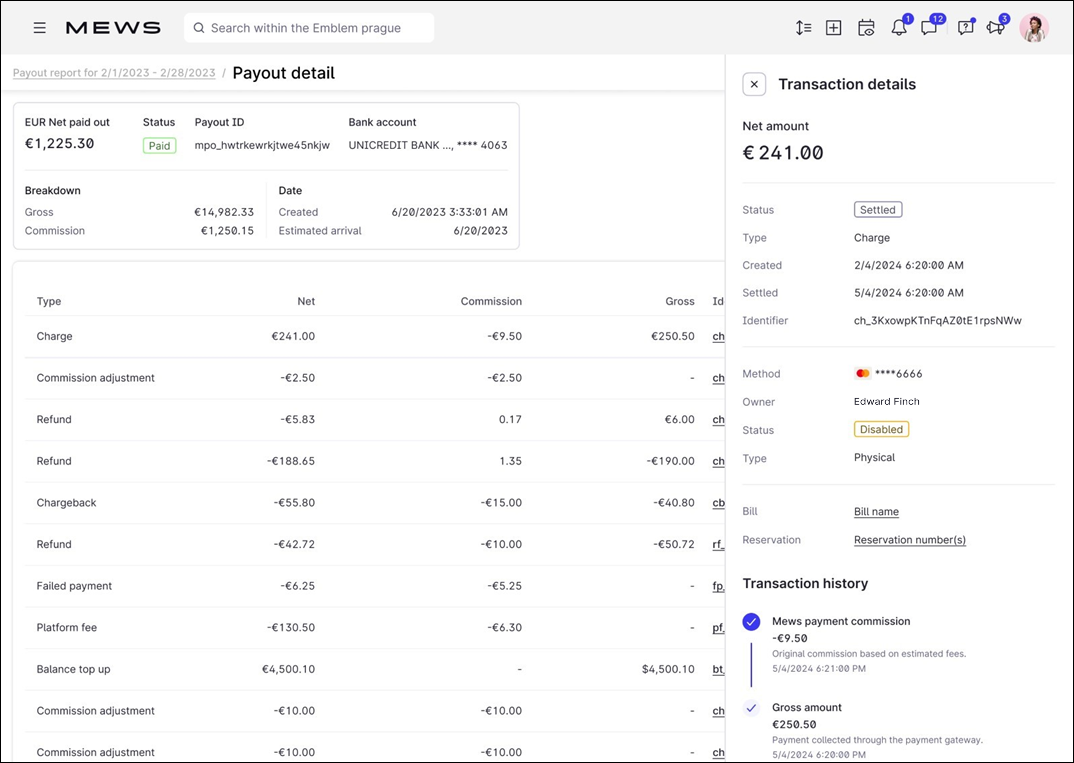Click the Paid status badge
The height and width of the screenshot is (763, 1074).
[x=160, y=145]
